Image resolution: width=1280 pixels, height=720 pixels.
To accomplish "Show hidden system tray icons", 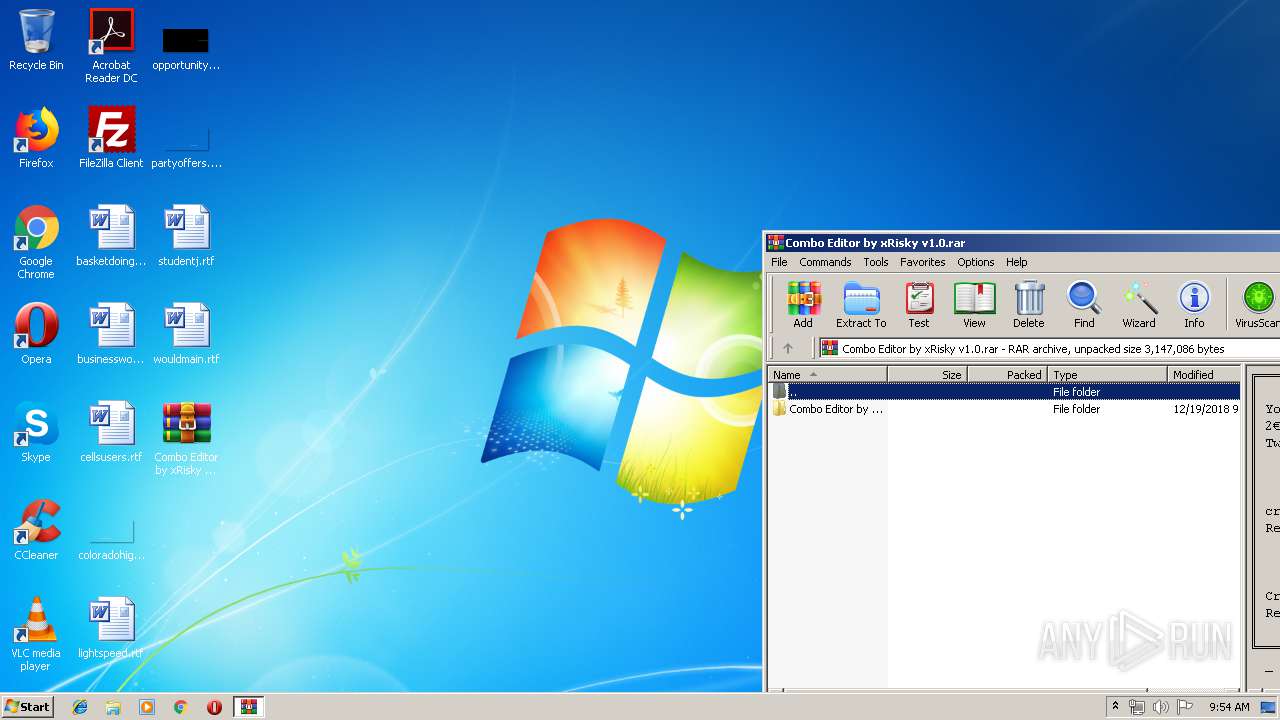I will click(1115, 707).
